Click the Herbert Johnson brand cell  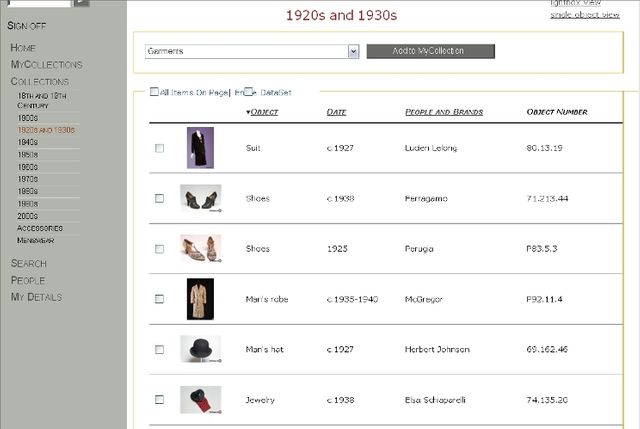pos(437,349)
